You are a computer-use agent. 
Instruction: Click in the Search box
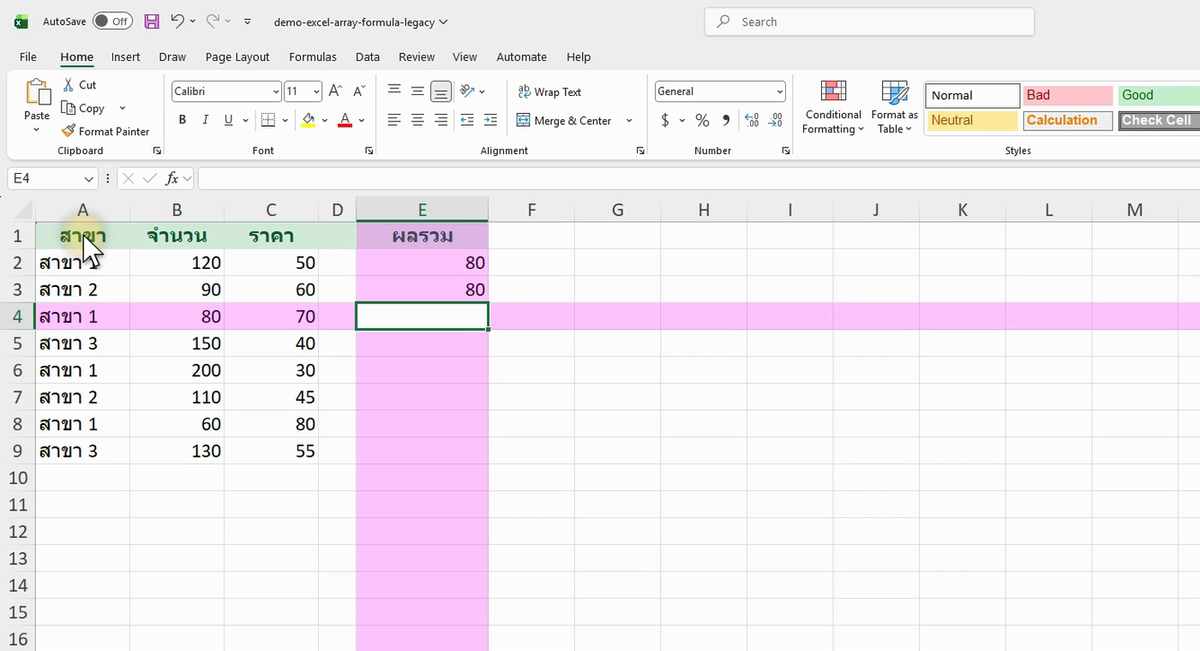pyautogui.click(x=869, y=22)
